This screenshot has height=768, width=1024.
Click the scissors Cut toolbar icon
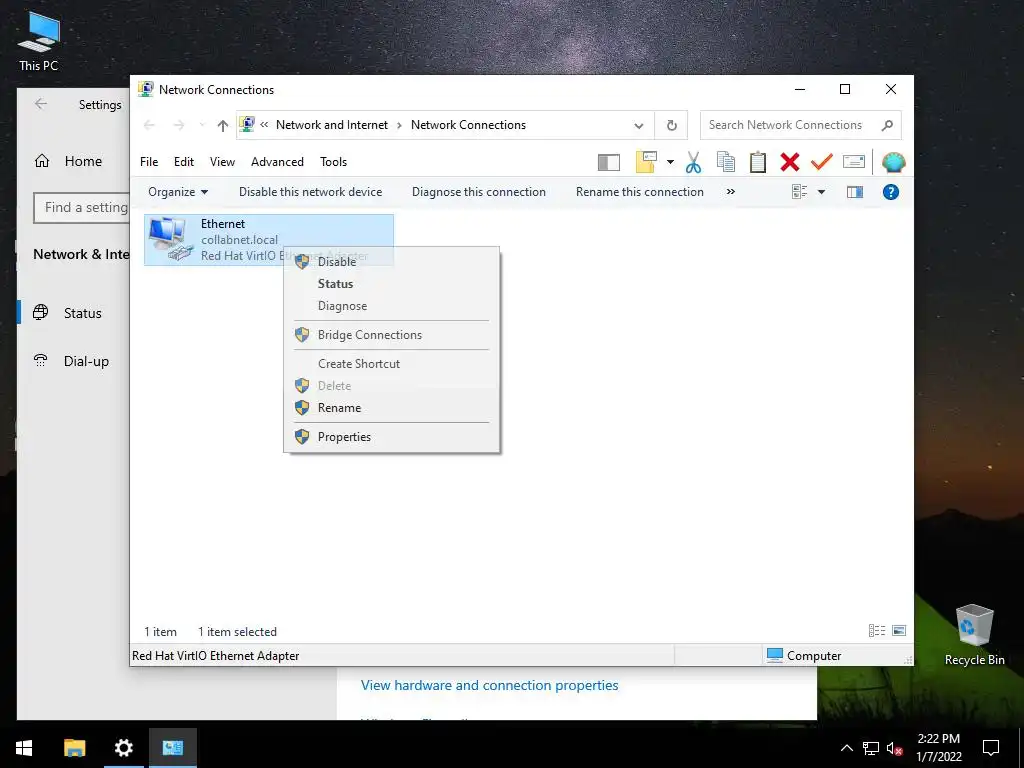click(x=694, y=162)
